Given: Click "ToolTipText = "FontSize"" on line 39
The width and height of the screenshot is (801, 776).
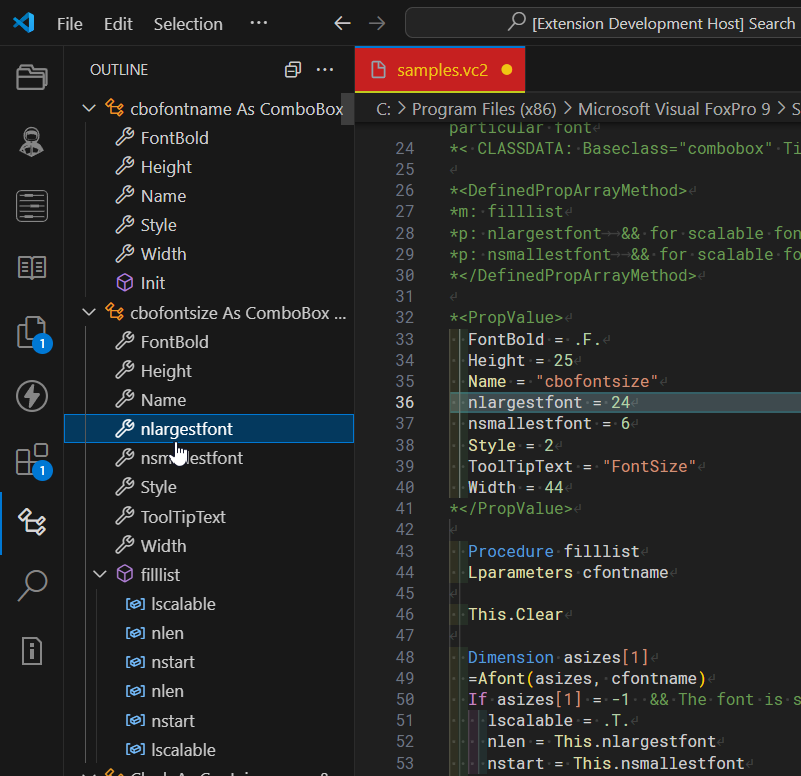Looking at the screenshot, I should pos(582,466).
